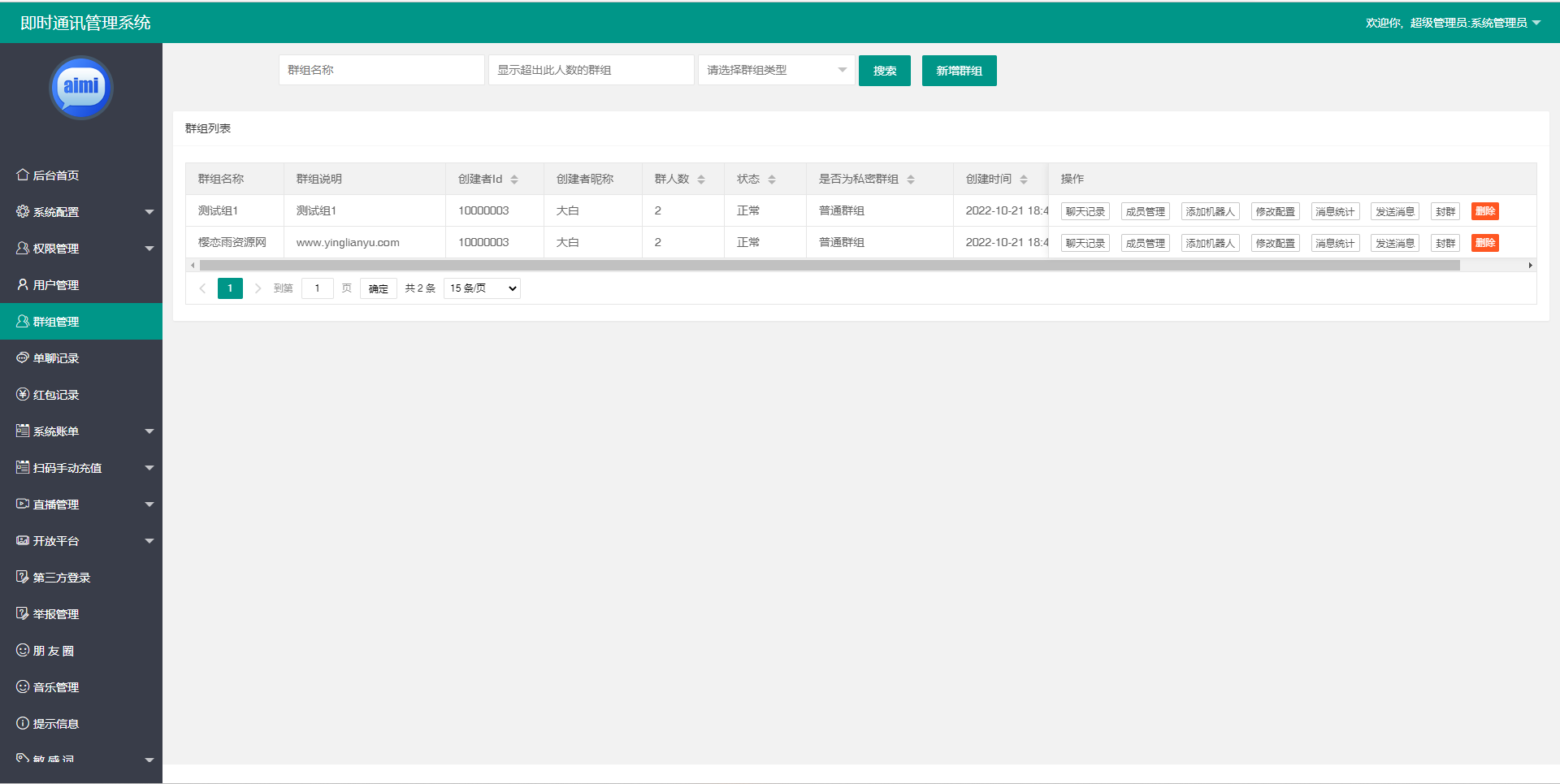Click 封群 for 樱恋雨资源网 row
The height and width of the screenshot is (784, 1560).
click(x=1445, y=243)
